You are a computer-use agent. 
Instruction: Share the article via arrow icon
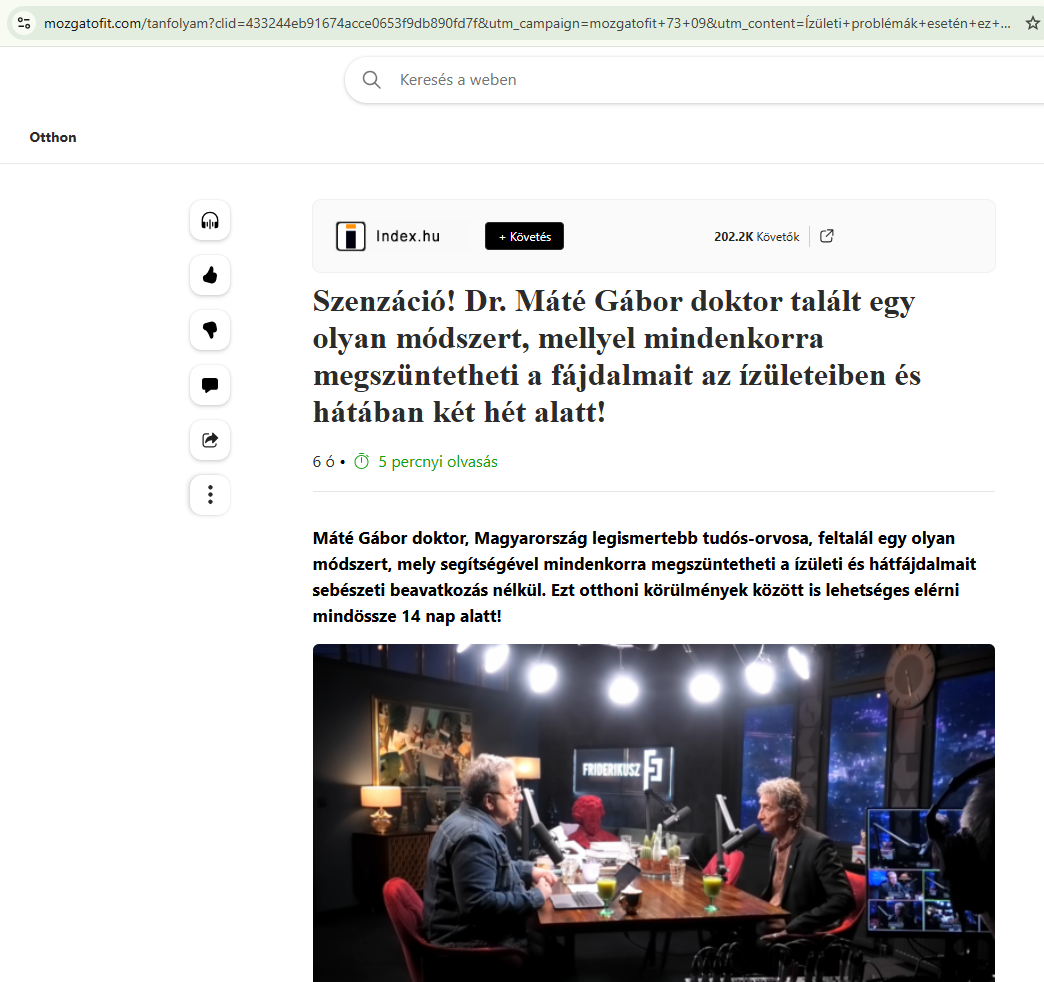click(210, 440)
